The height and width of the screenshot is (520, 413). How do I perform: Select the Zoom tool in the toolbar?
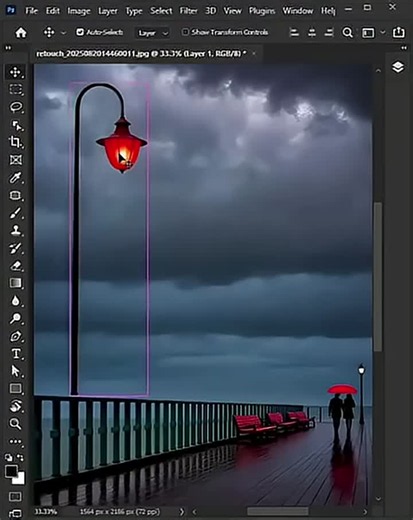tap(15, 424)
